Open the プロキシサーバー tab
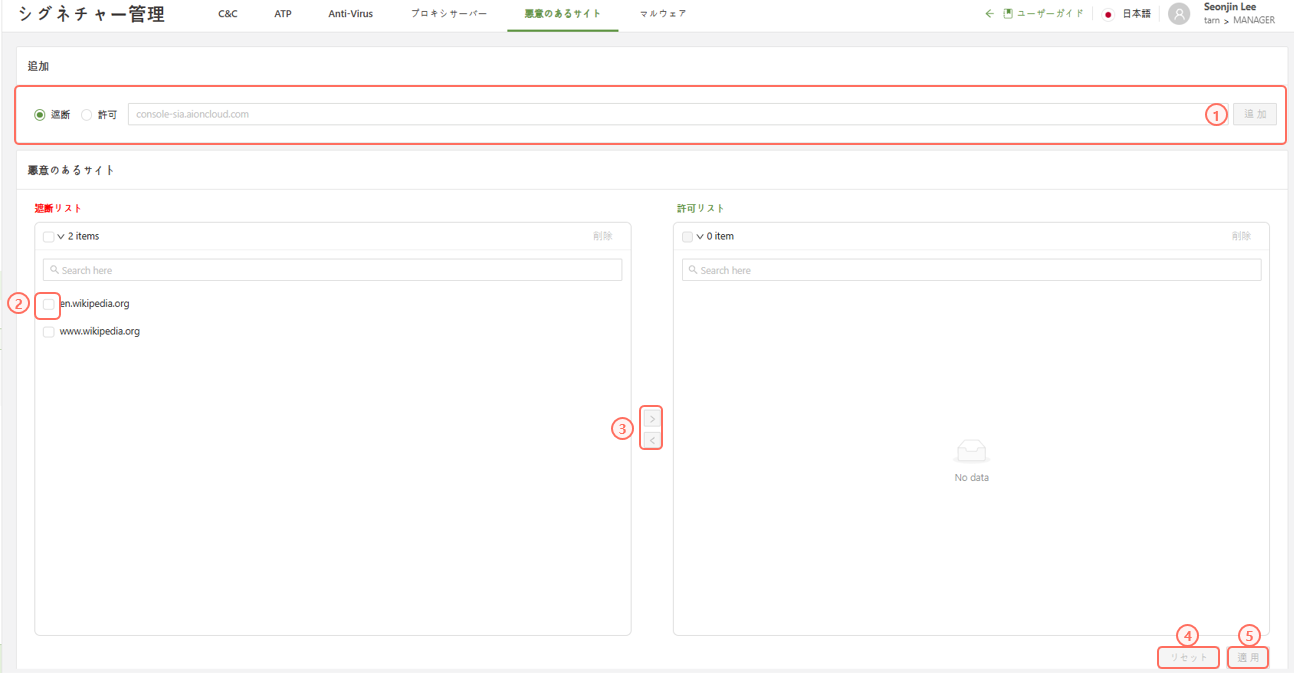This screenshot has width=1294, height=673. coord(449,14)
